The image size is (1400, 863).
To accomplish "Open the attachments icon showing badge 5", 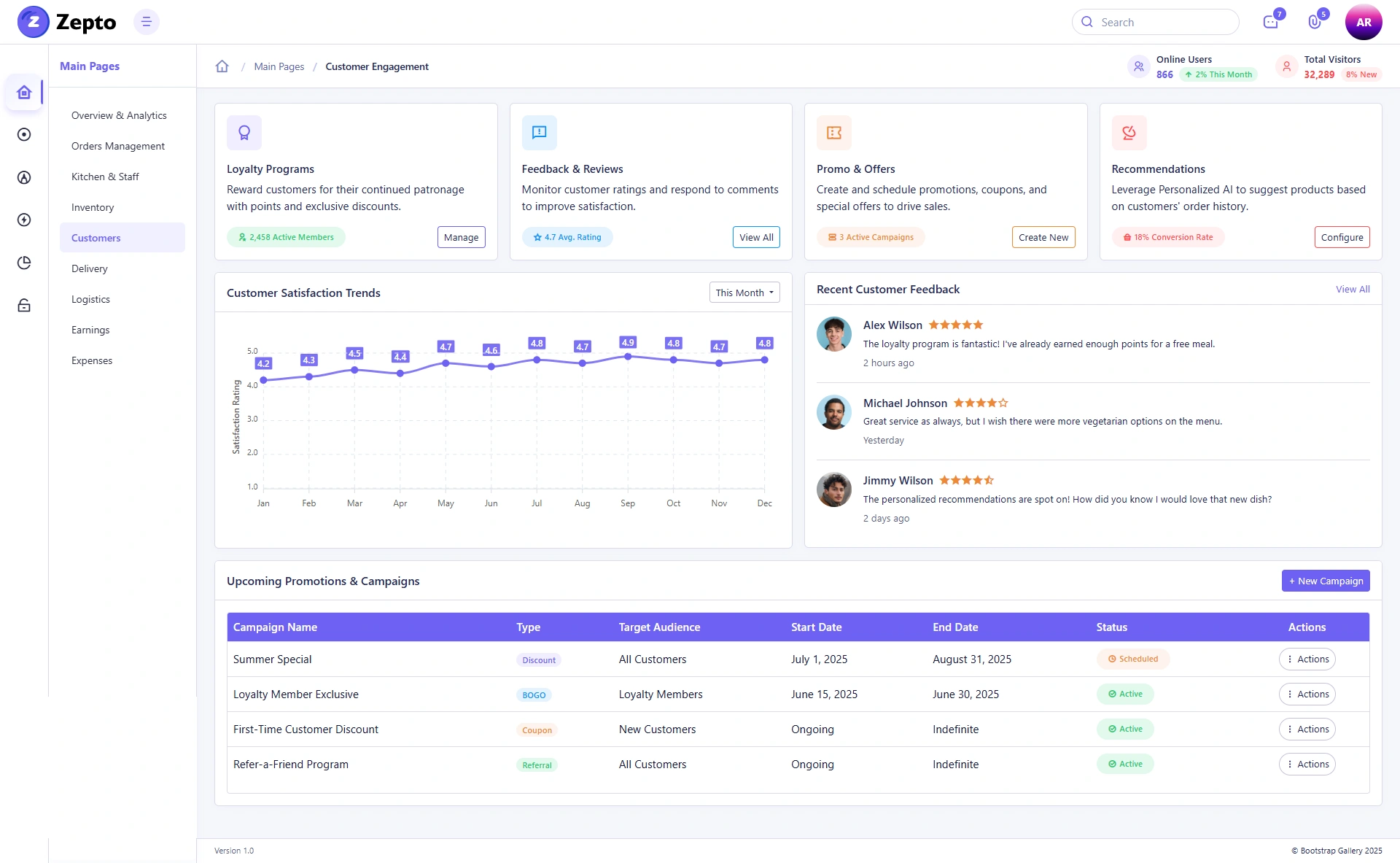I will tap(1315, 22).
